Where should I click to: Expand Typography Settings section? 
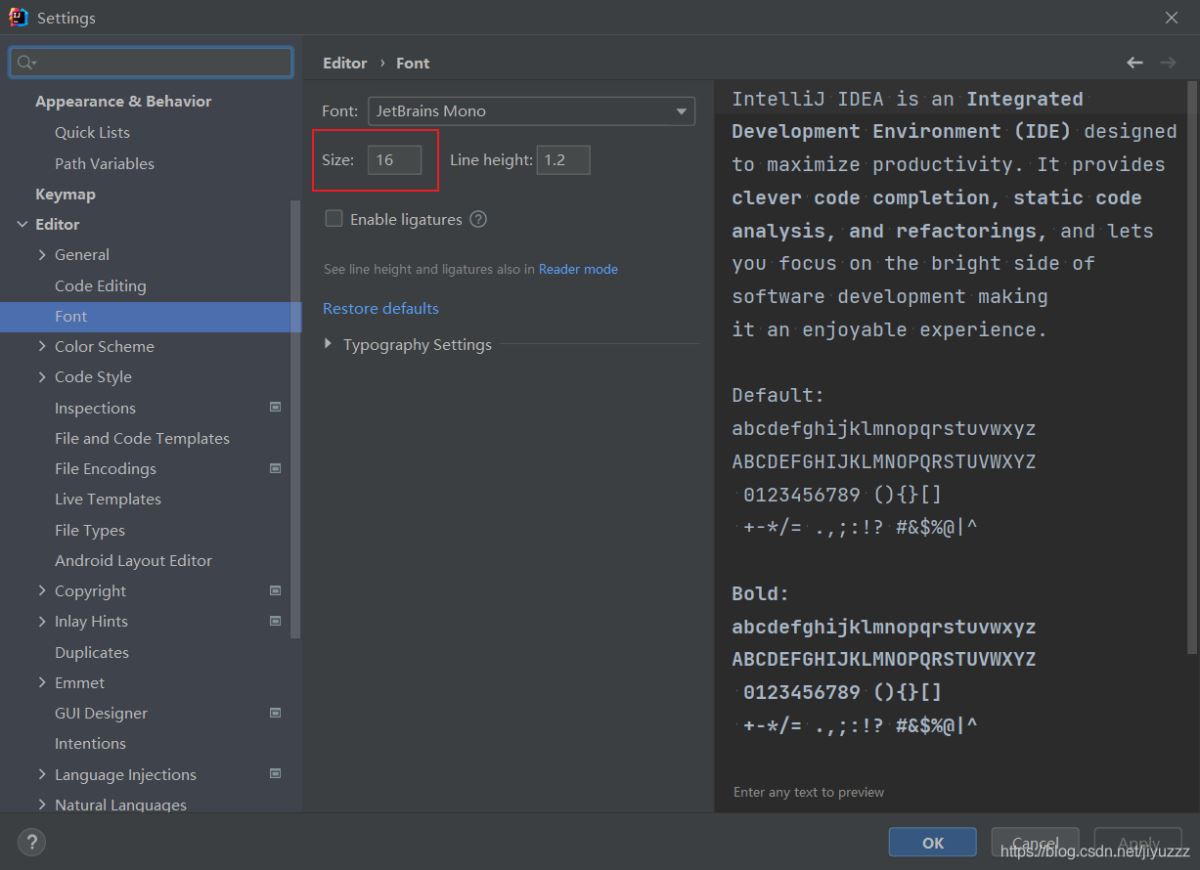point(329,345)
